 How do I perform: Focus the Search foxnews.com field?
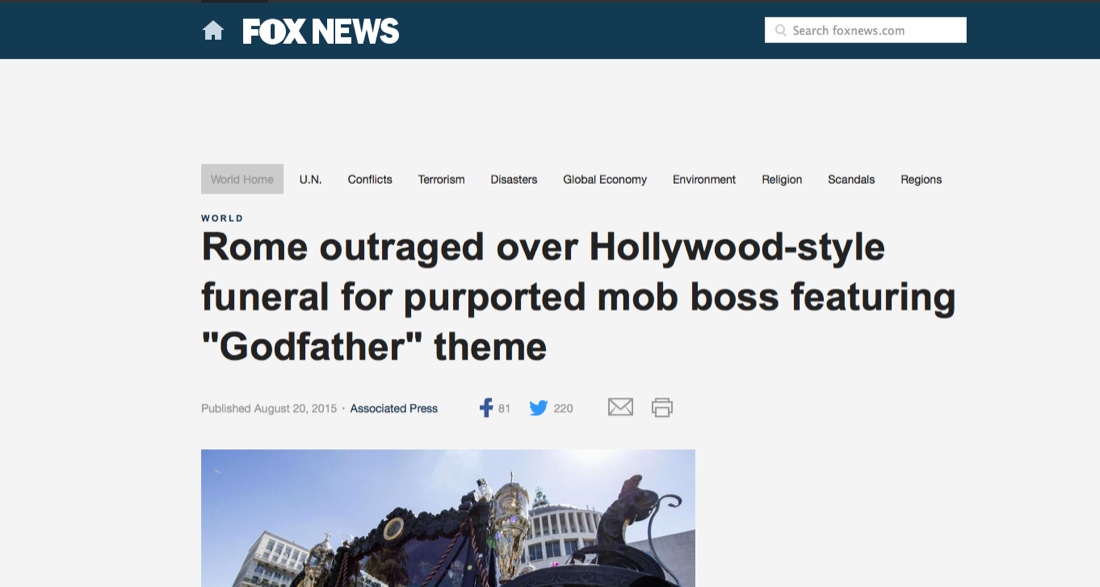coord(865,30)
